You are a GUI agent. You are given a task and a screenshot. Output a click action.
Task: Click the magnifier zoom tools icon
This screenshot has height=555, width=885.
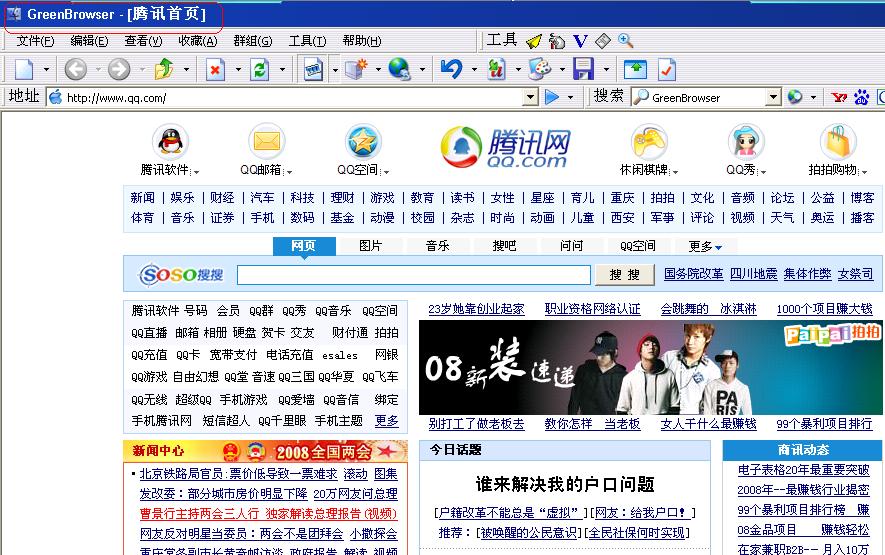pos(625,41)
